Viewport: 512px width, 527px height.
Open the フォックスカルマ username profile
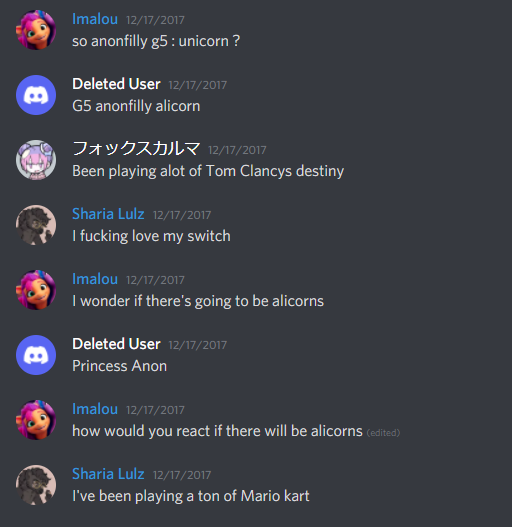pyautogui.click(x=136, y=149)
